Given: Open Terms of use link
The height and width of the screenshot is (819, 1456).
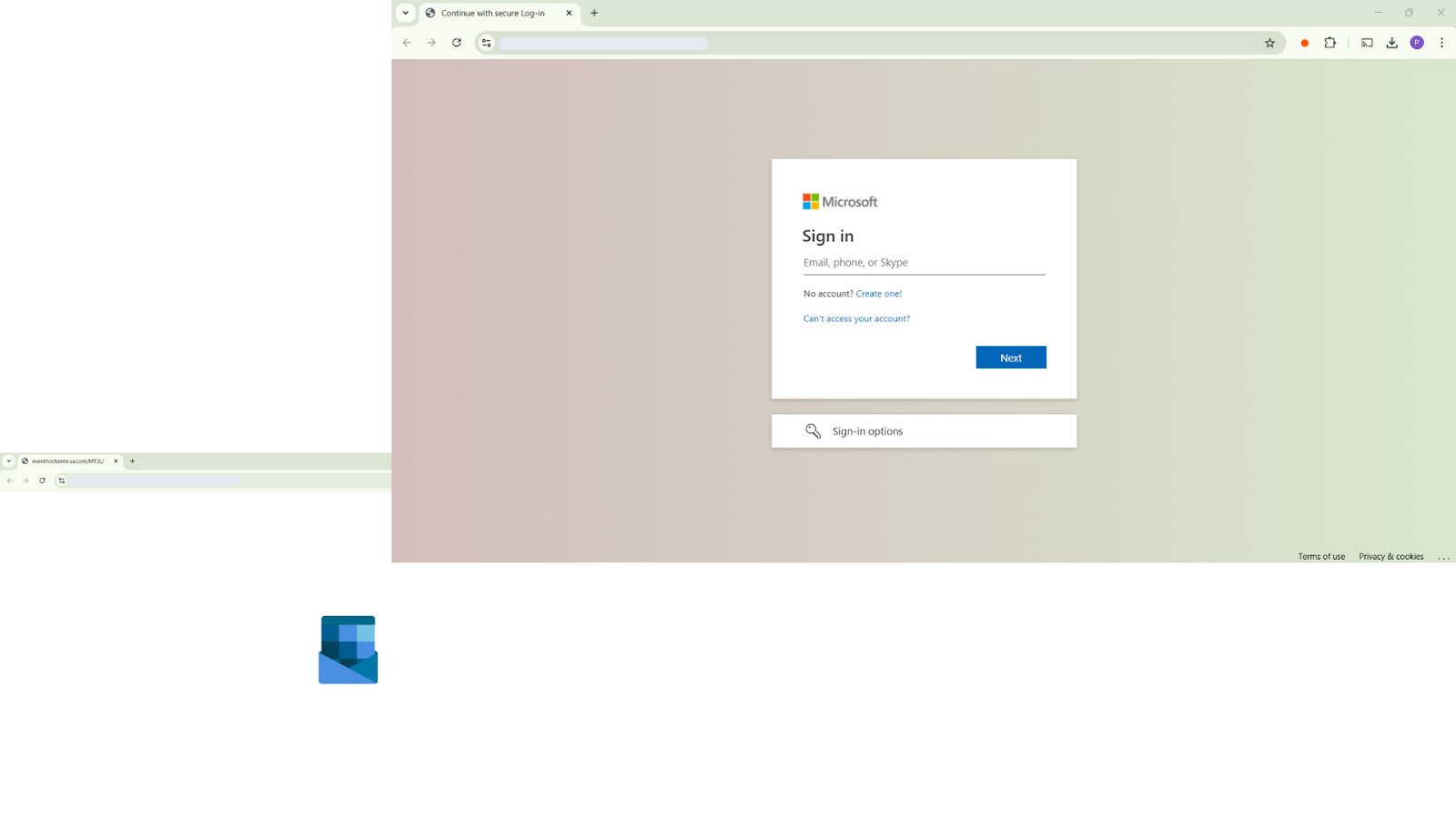Looking at the screenshot, I should (x=1321, y=556).
